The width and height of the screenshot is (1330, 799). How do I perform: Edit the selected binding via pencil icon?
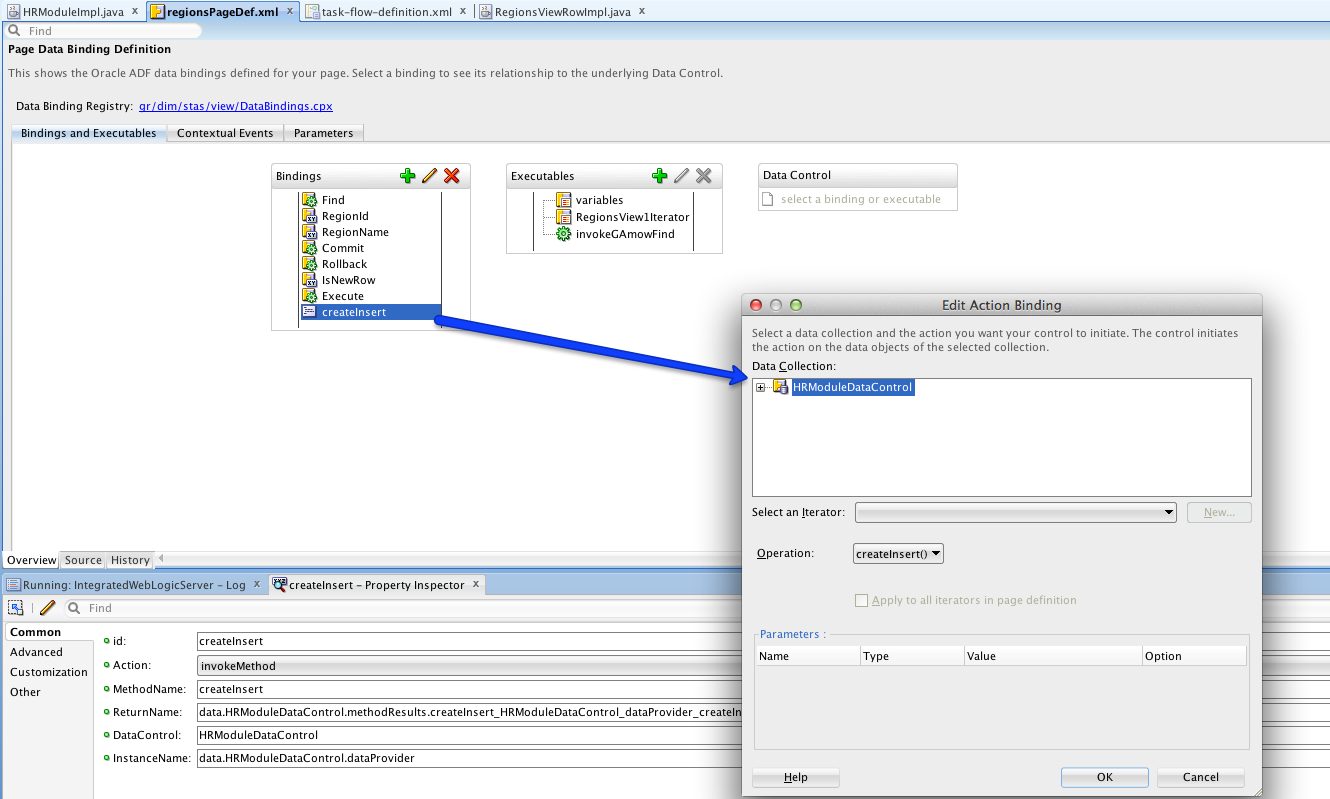(429, 175)
